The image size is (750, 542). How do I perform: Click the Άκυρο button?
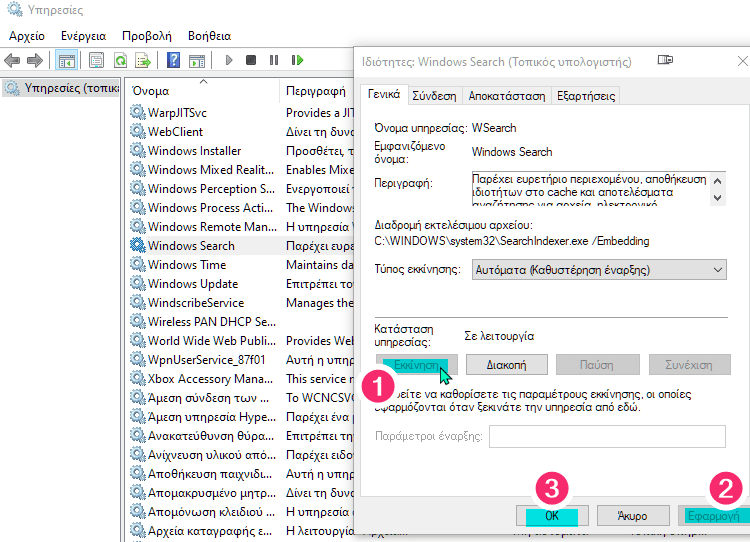[x=633, y=516]
